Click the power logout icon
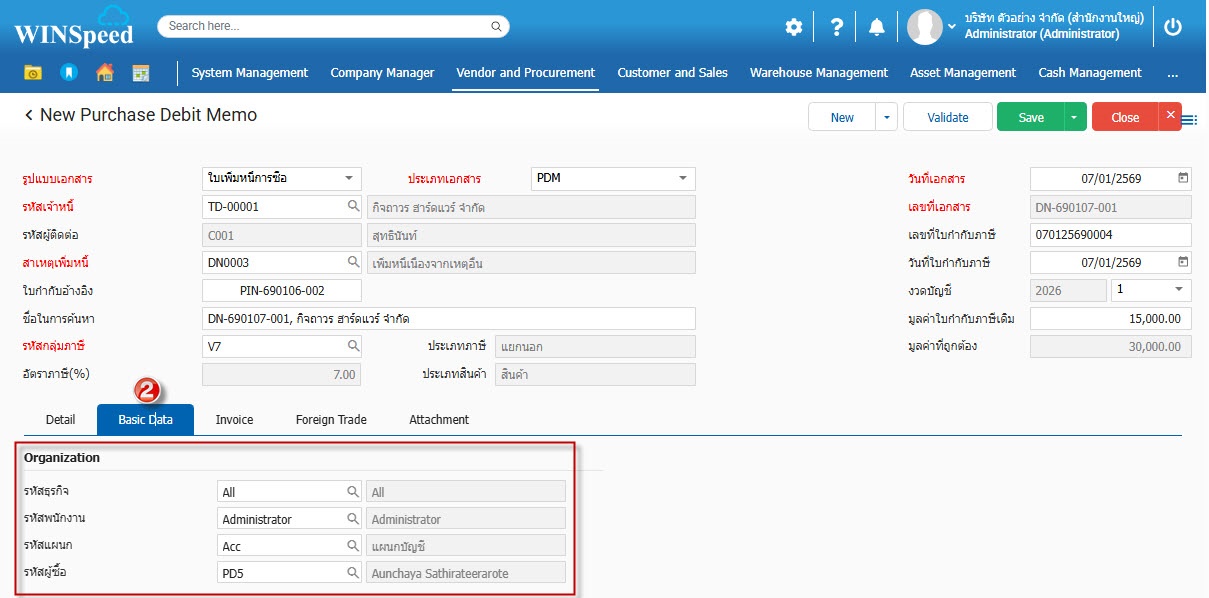This screenshot has height=598, width=1209. point(1173,27)
